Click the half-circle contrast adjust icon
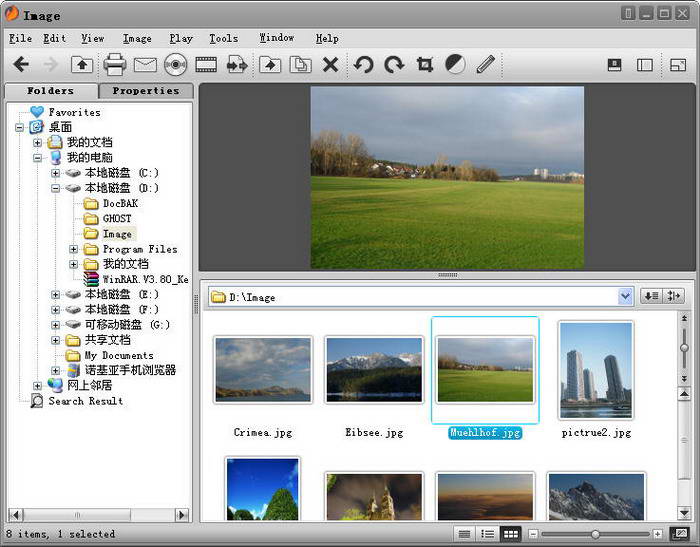This screenshot has width=700, height=547. click(455, 65)
